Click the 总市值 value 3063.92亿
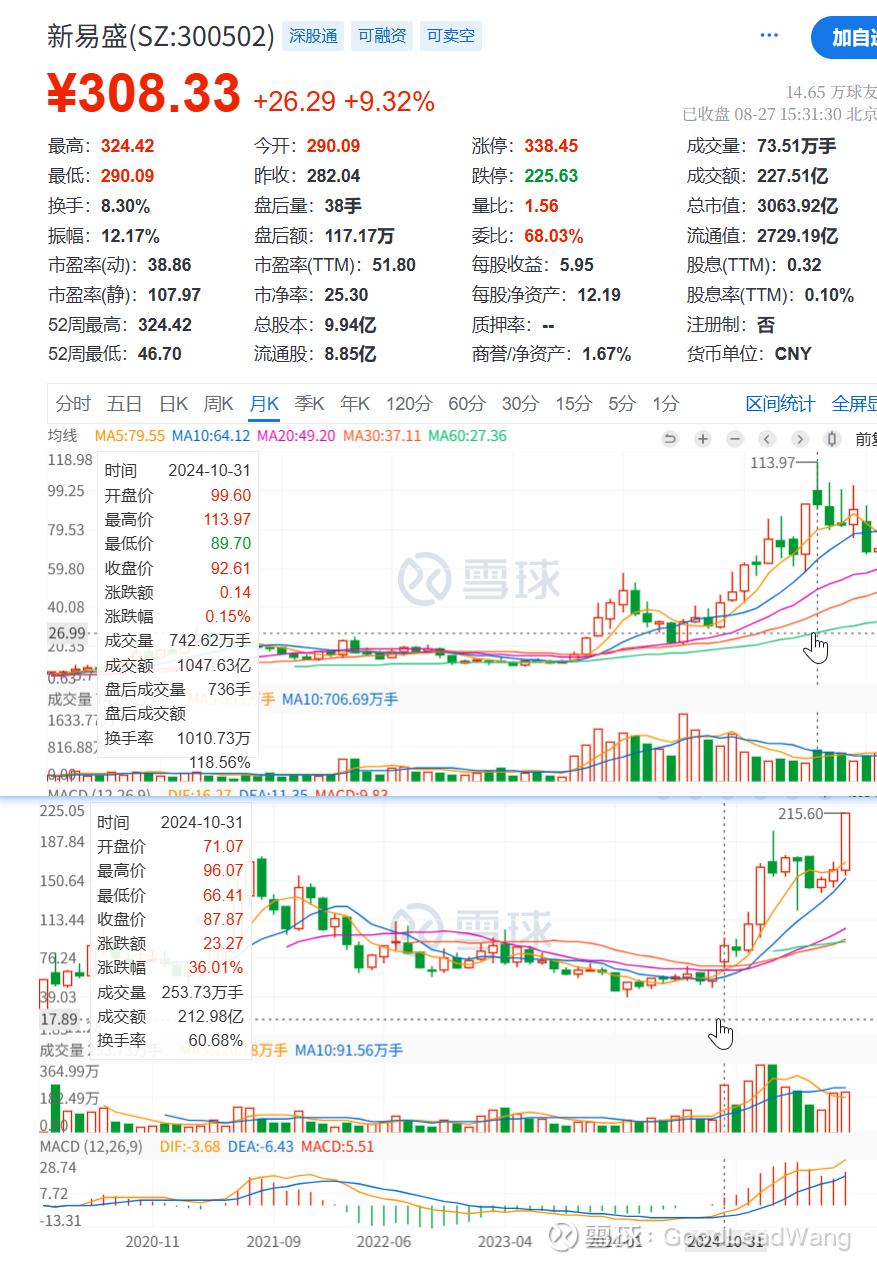Viewport: 877px width, 1264px height. point(797,206)
